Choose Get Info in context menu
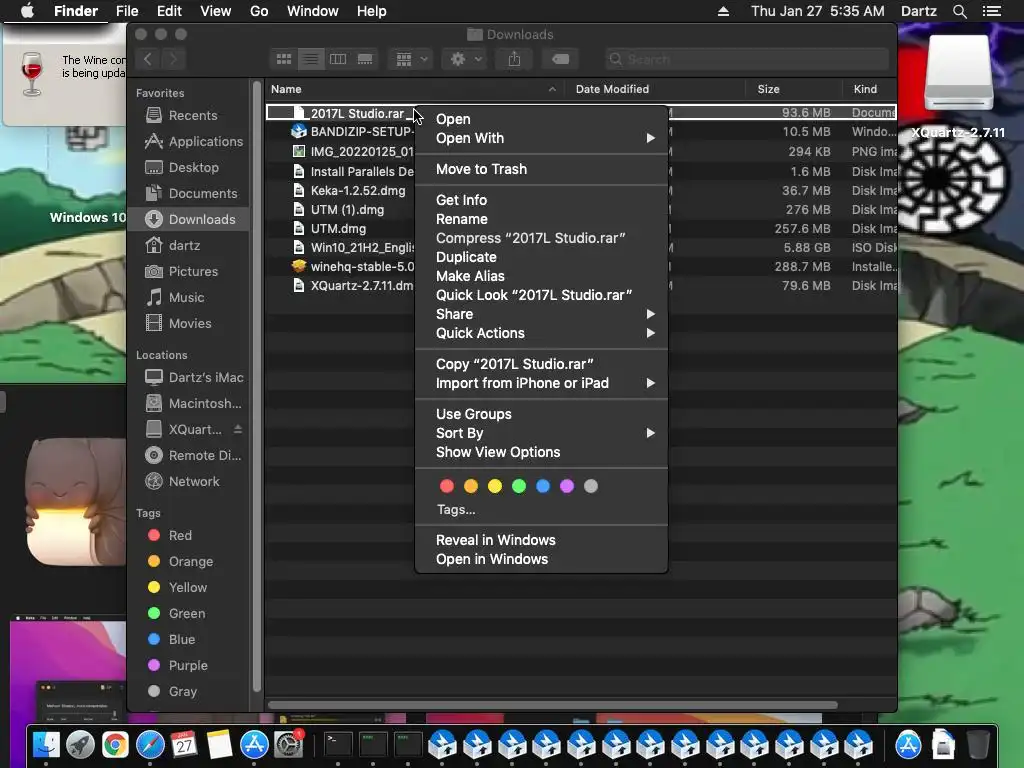1024x768 pixels. (x=541, y=200)
